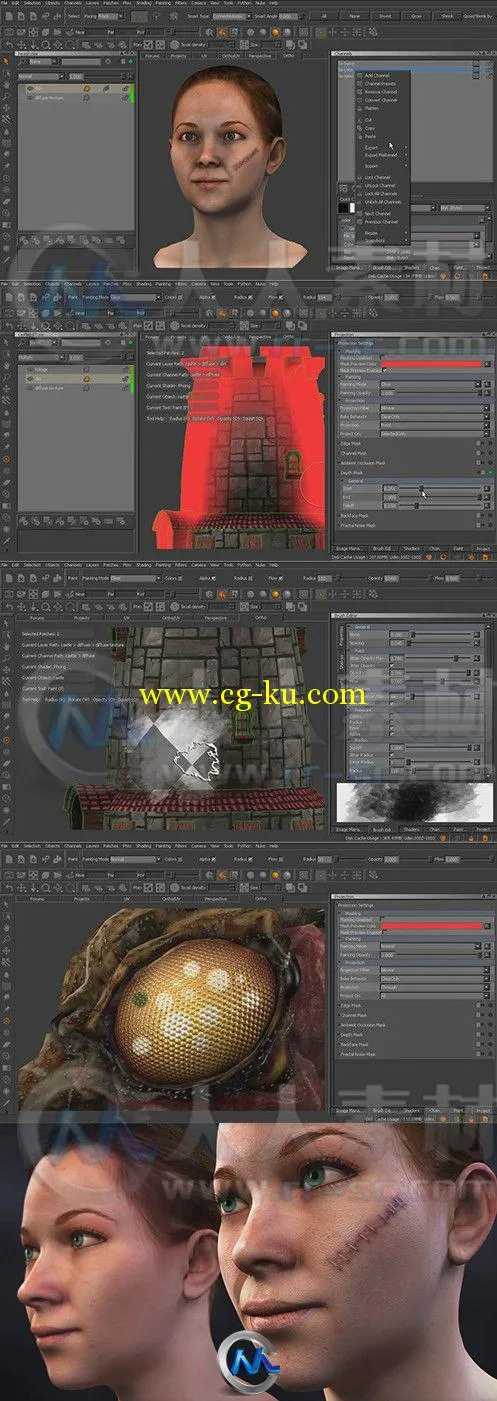The height and width of the screenshot is (1401, 497).
Task: Toggle Backface Mask checkbox in eye-texture window
Action: (x=478, y=1044)
